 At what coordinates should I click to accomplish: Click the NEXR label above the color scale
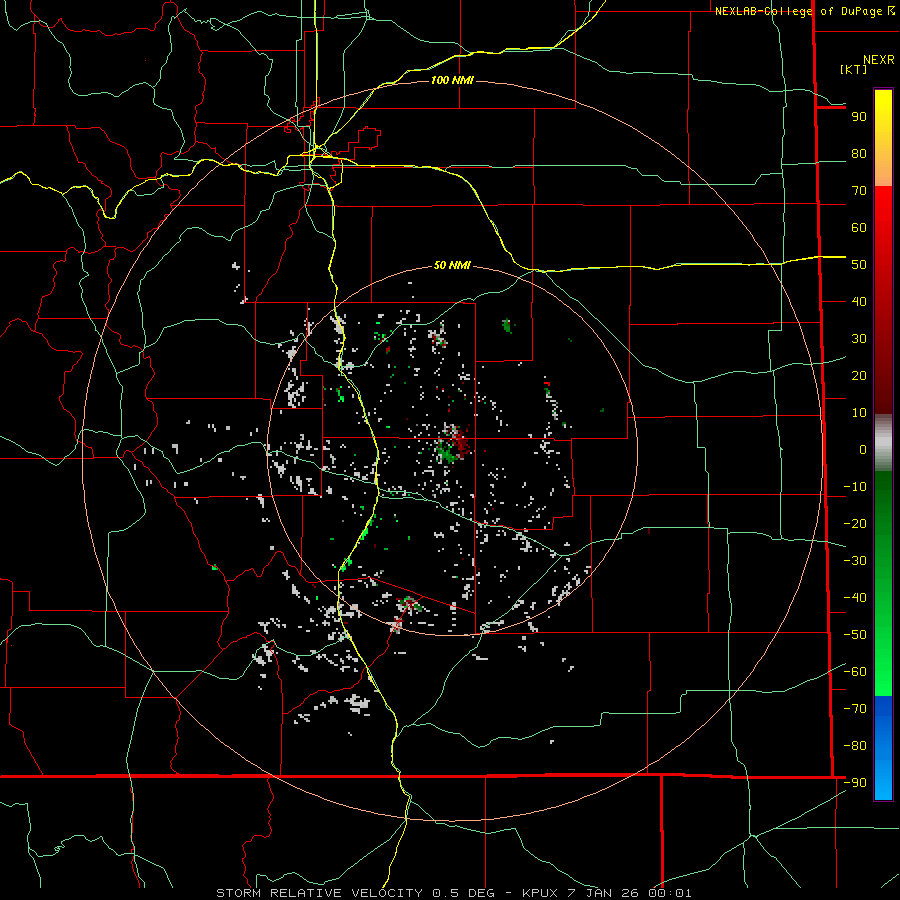[879, 60]
